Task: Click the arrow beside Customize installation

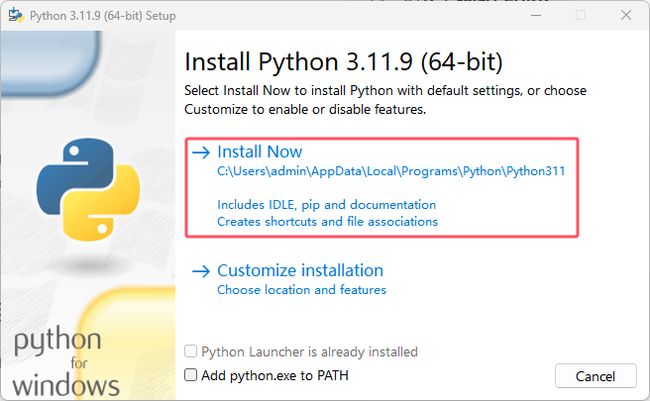Action: pos(201,271)
